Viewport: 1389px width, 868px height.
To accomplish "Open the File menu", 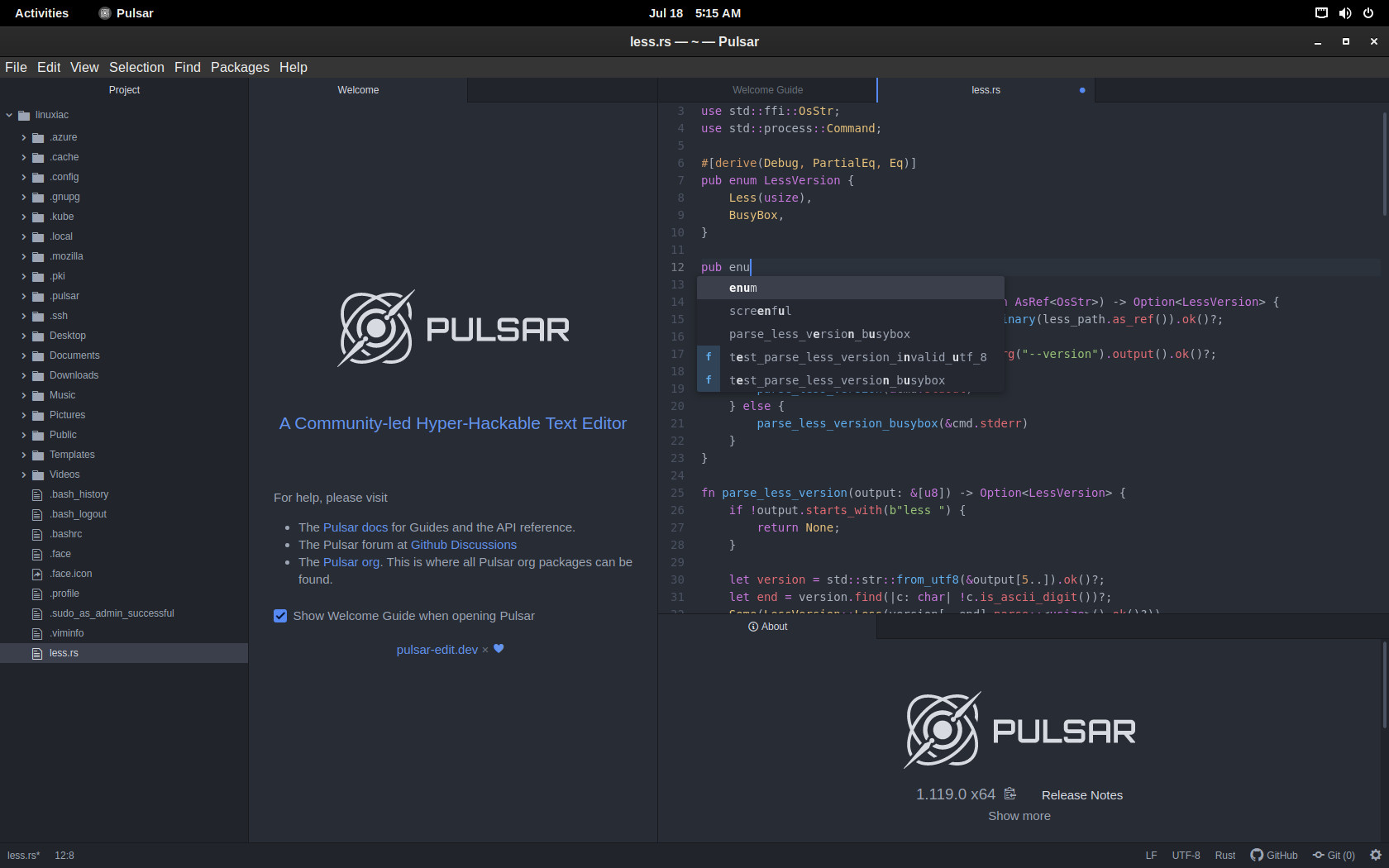I will (x=16, y=67).
